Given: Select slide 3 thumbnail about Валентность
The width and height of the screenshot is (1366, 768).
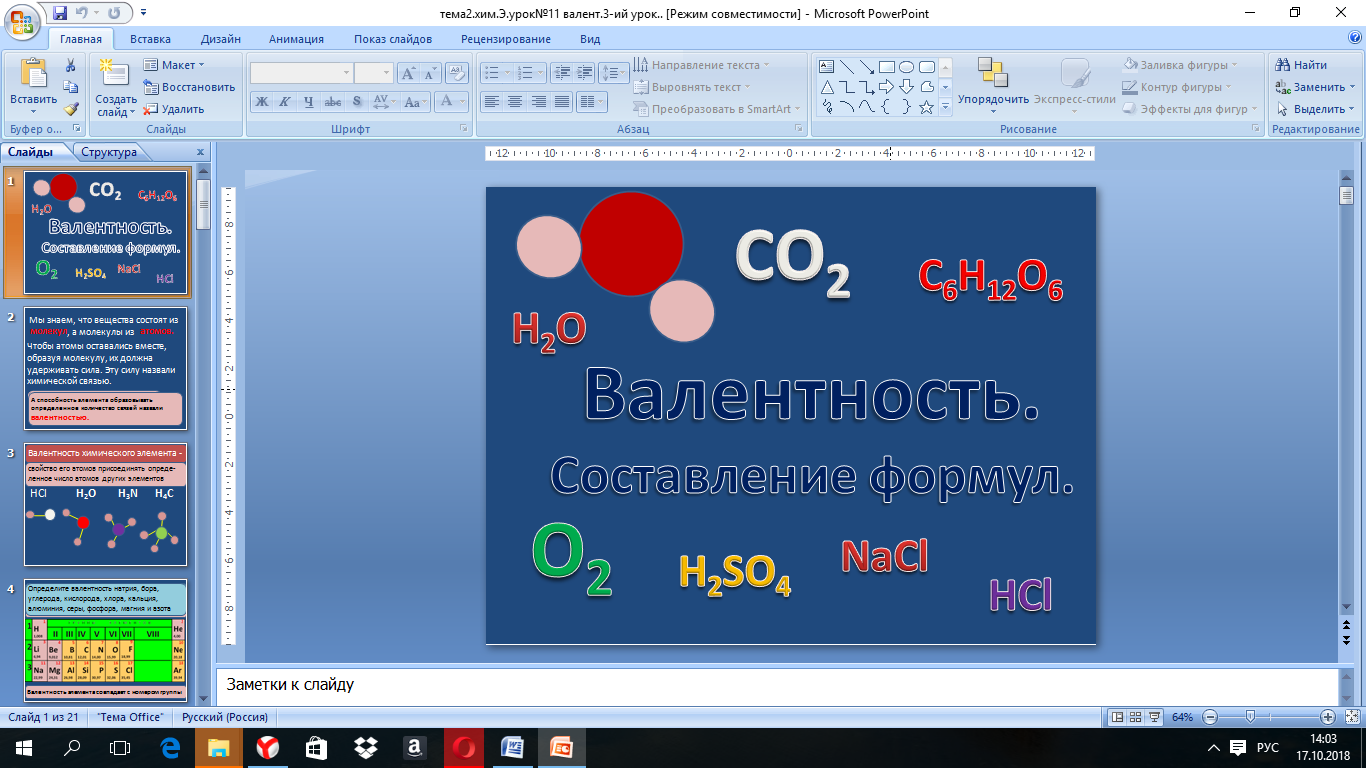Looking at the screenshot, I should tap(105, 506).
